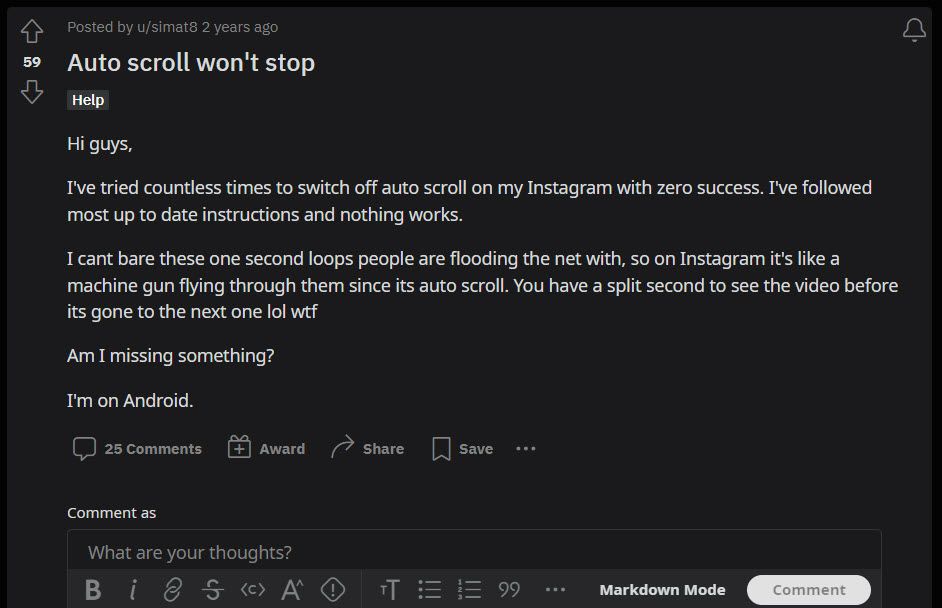
Task: Create a bulleted list in the comment
Action: [429, 589]
